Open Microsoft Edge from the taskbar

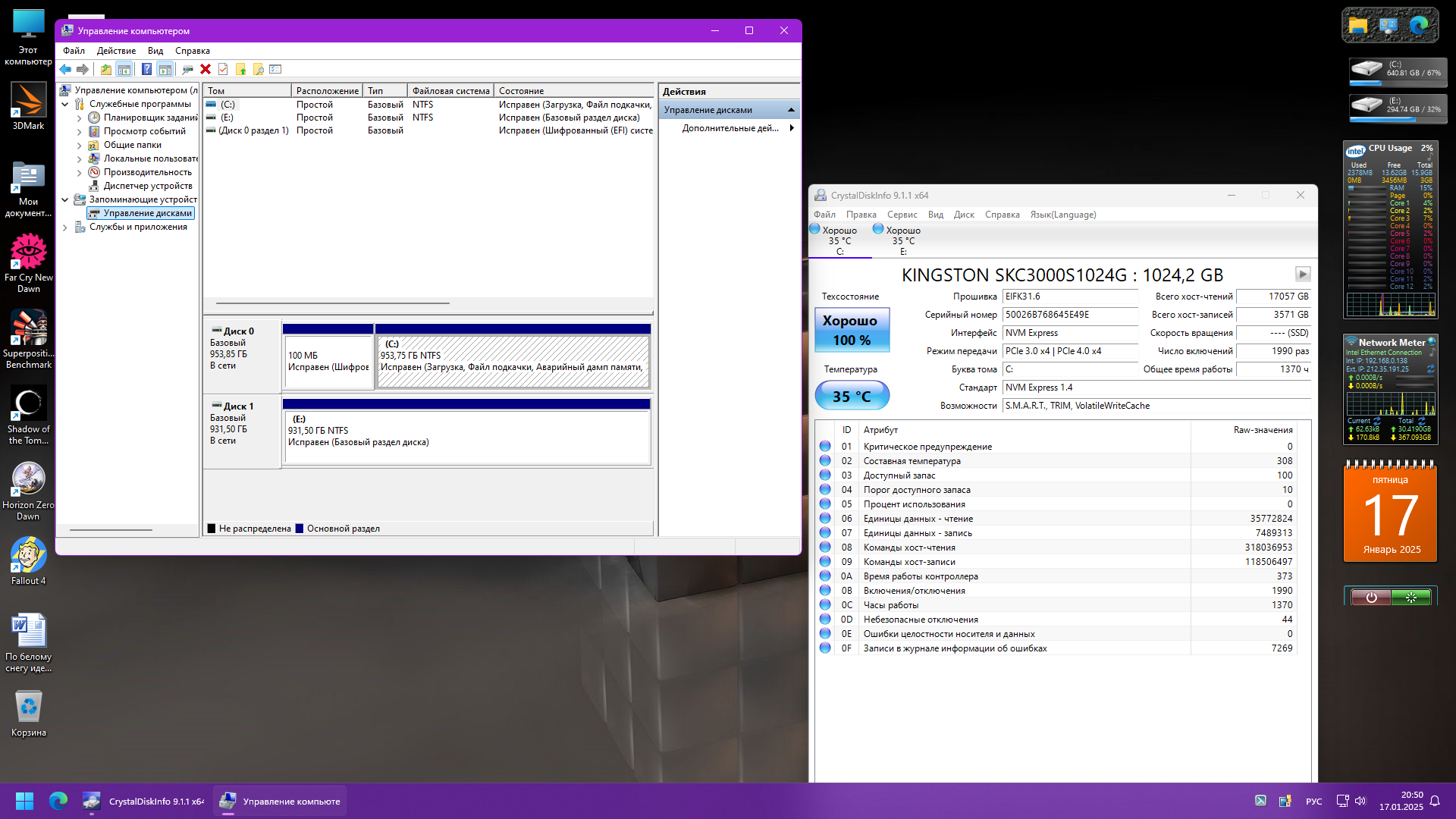pyautogui.click(x=58, y=801)
